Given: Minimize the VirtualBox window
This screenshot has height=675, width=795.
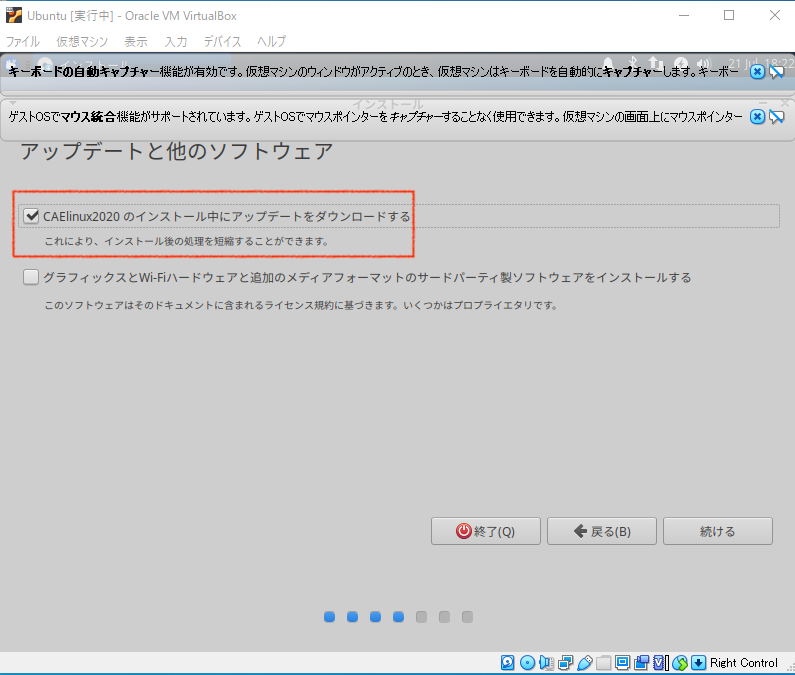Looking at the screenshot, I should (x=684, y=16).
